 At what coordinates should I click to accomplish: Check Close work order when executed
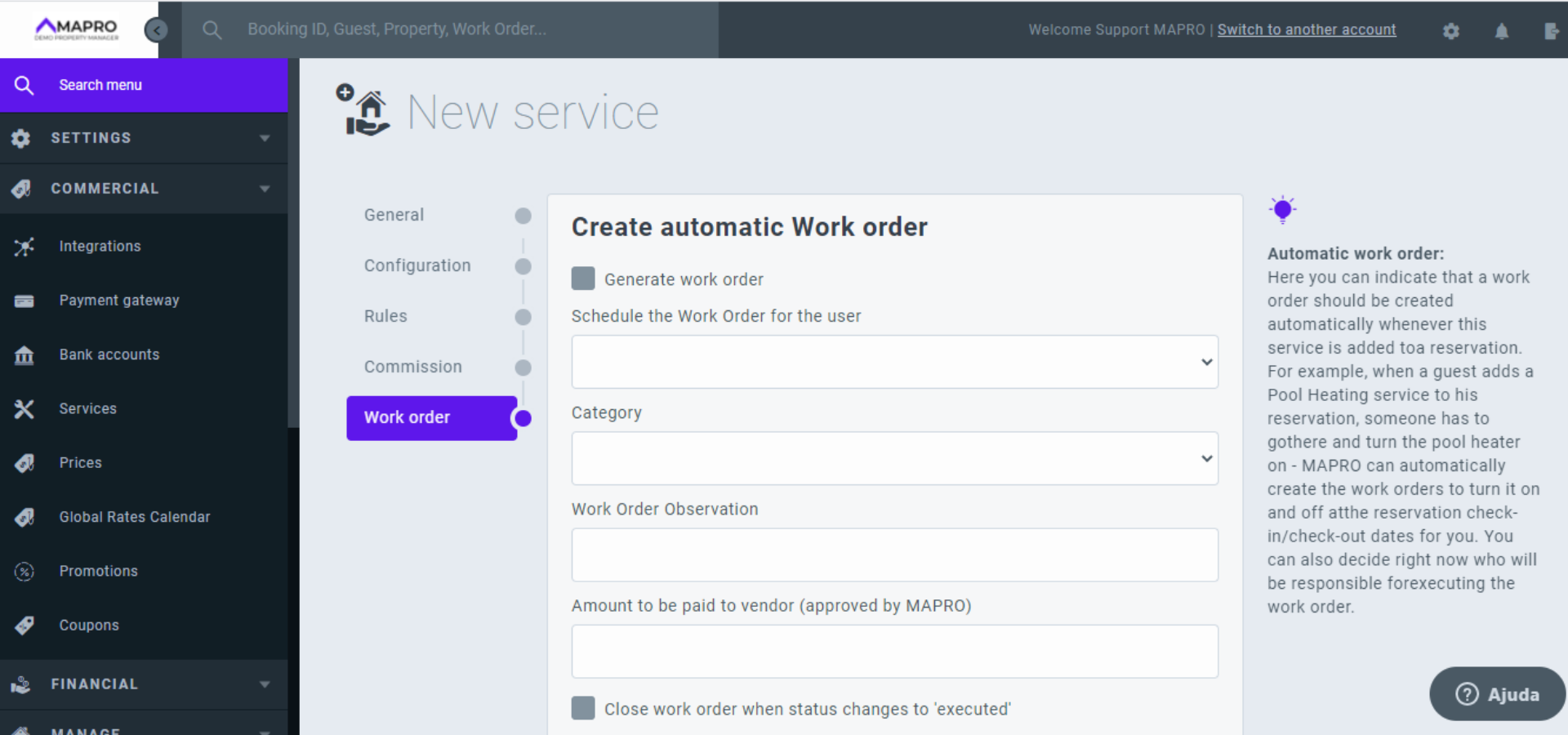pyautogui.click(x=583, y=708)
